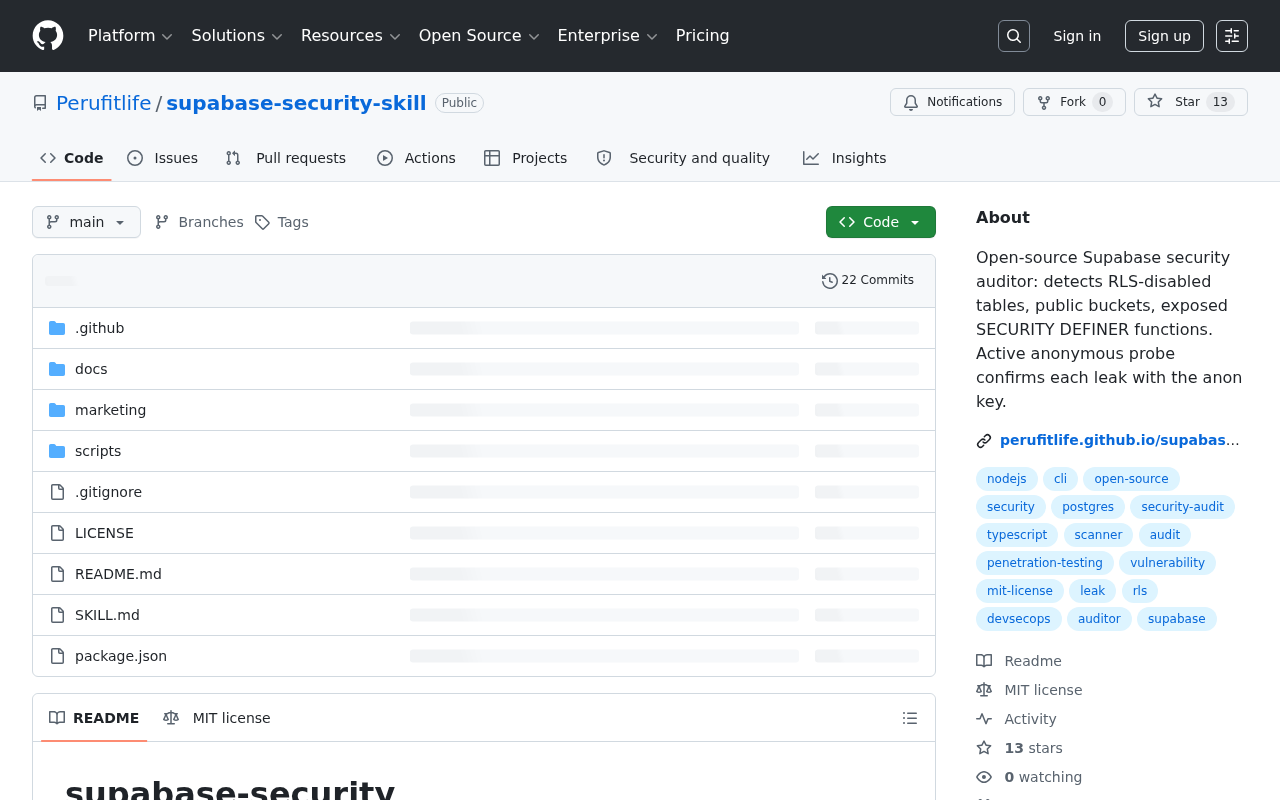Click the file icon for LICENSE

[57, 533]
